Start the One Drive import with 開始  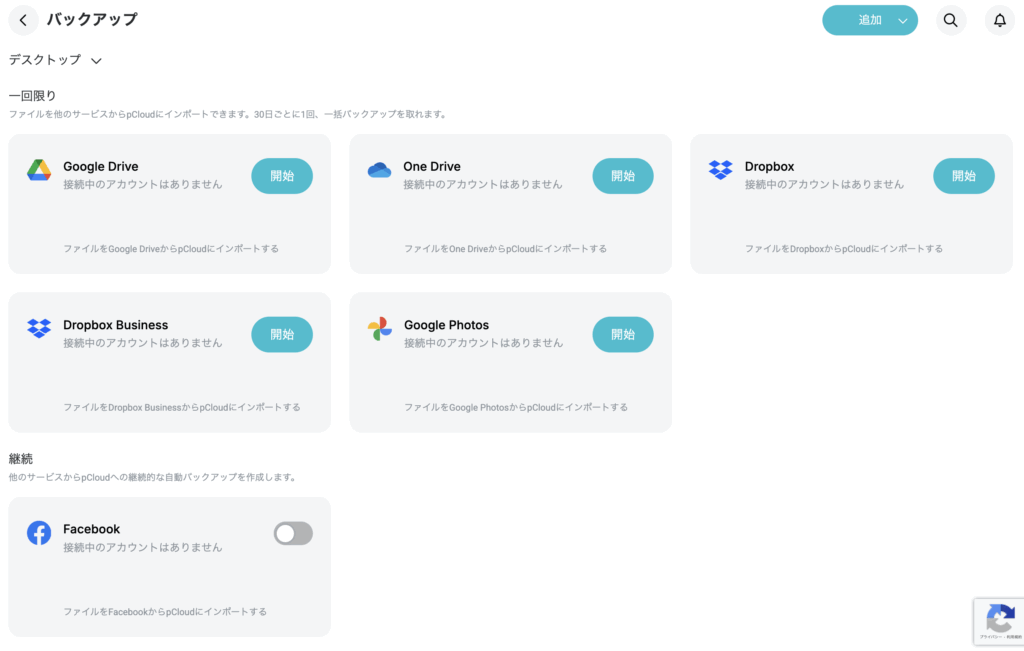623,176
